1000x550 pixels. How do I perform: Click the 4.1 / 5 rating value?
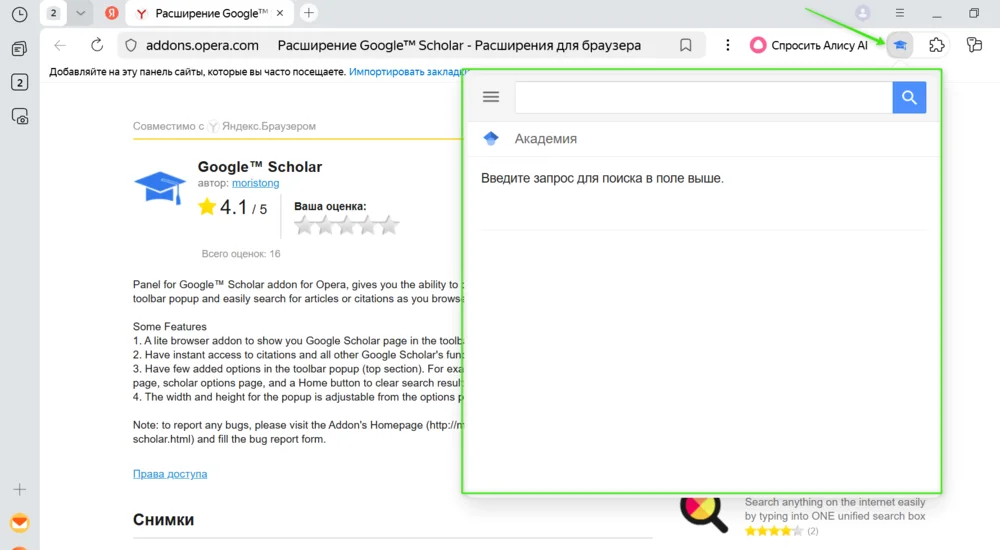243,207
